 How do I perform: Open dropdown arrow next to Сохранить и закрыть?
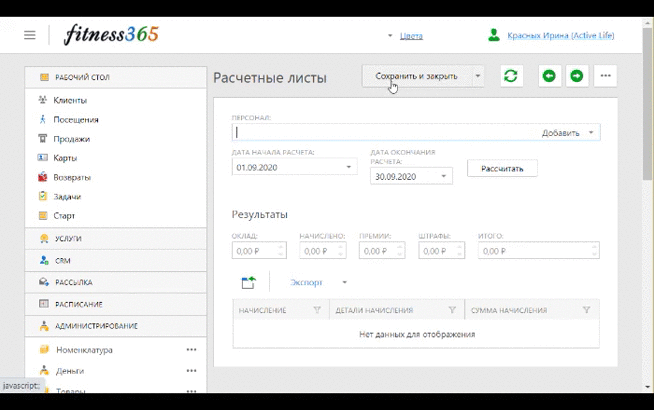(x=478, y=76)
